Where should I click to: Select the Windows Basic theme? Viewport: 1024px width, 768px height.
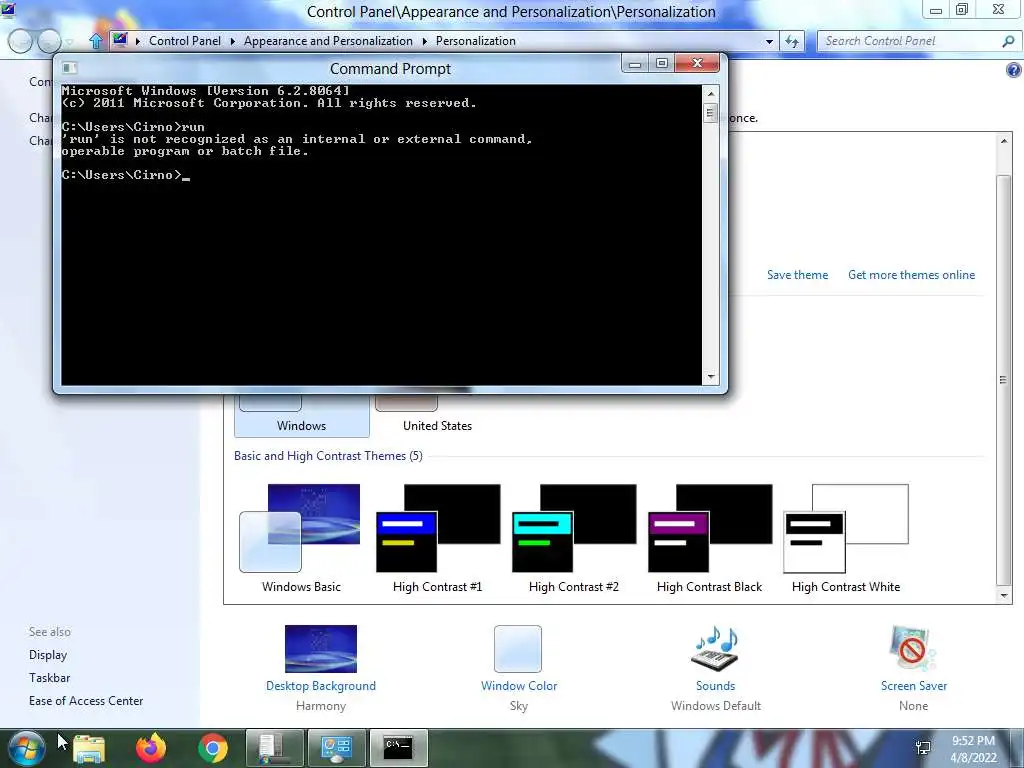point(301,538)
